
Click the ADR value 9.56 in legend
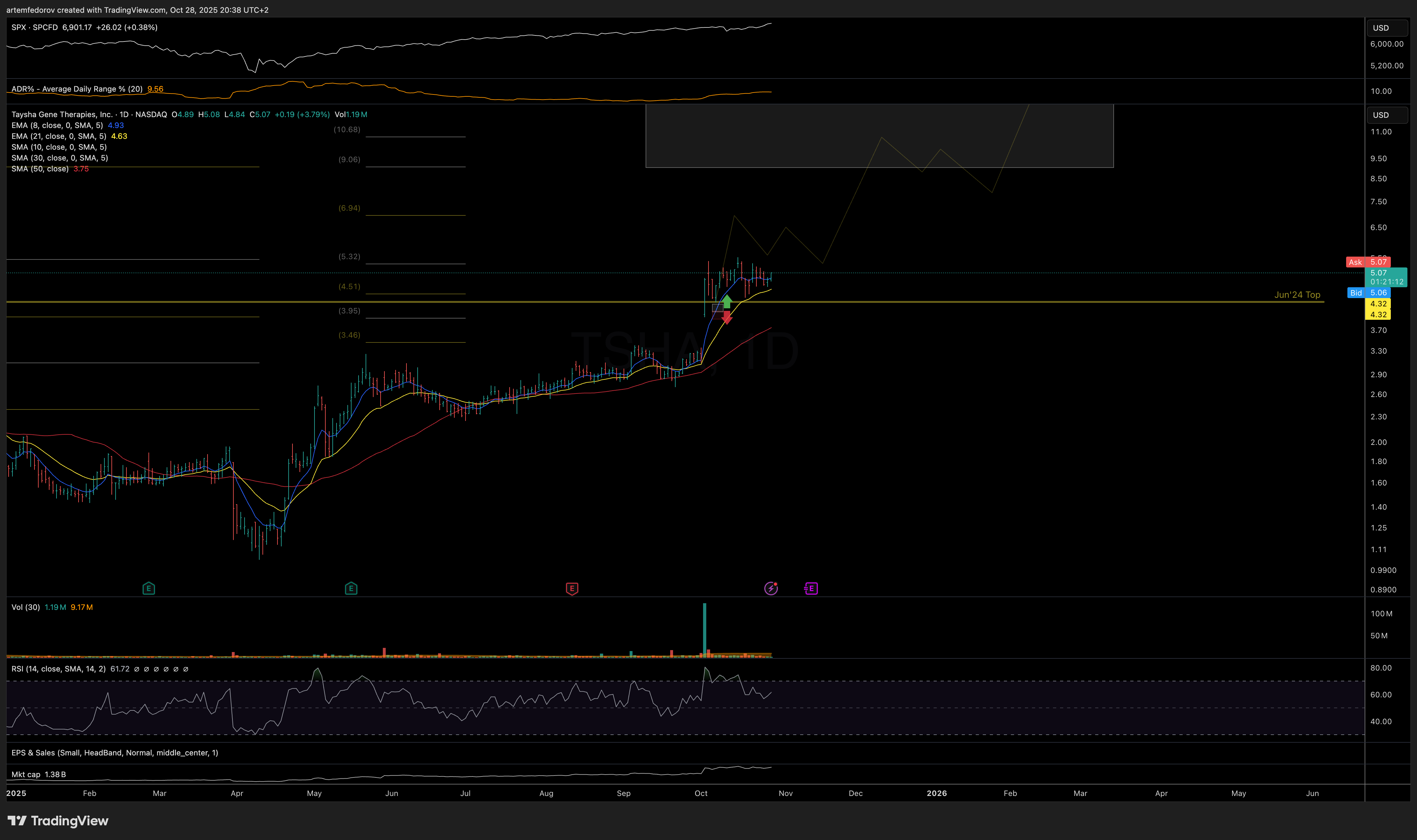coord(155,89)
